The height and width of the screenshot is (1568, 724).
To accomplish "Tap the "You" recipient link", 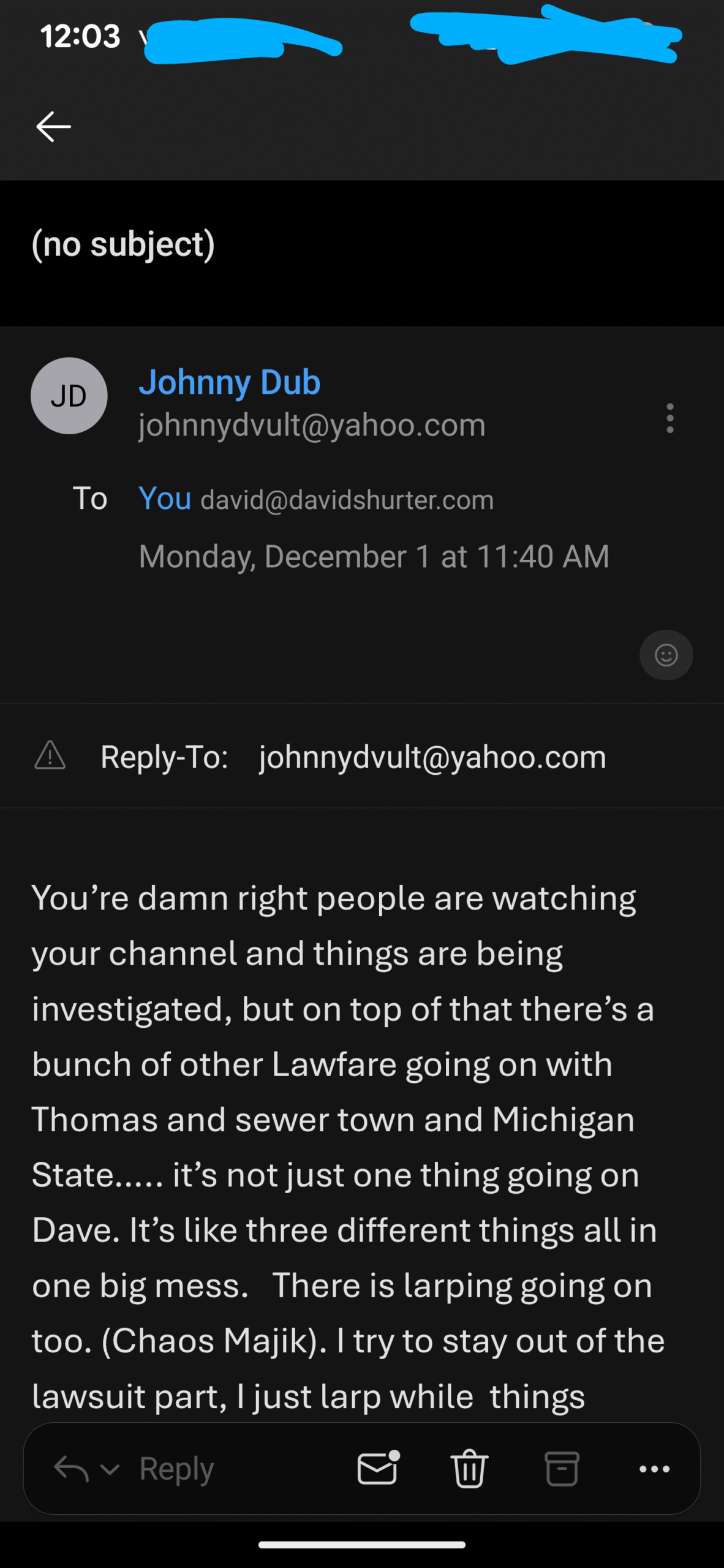I will pyautogui.click(x=165, y=498).
